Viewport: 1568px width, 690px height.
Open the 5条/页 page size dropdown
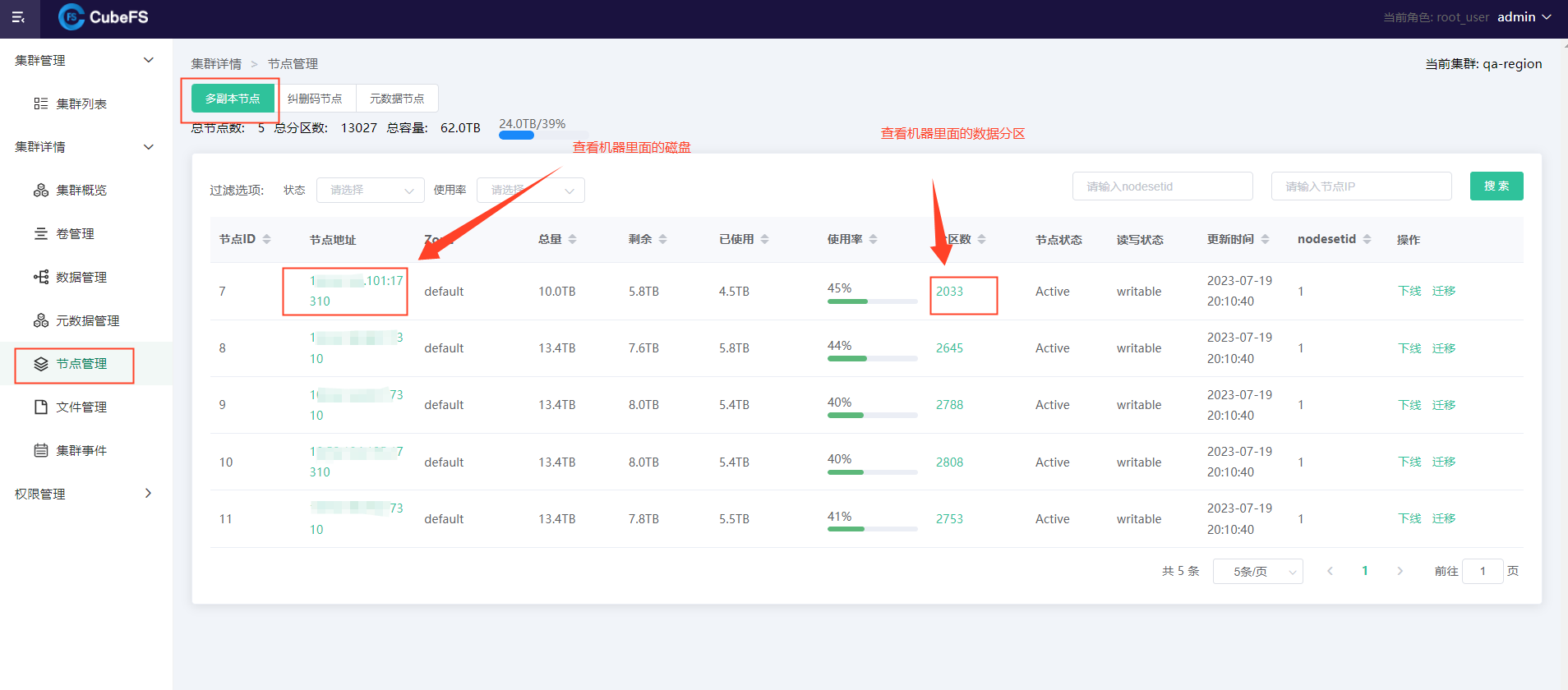[x=1258, y=572]
